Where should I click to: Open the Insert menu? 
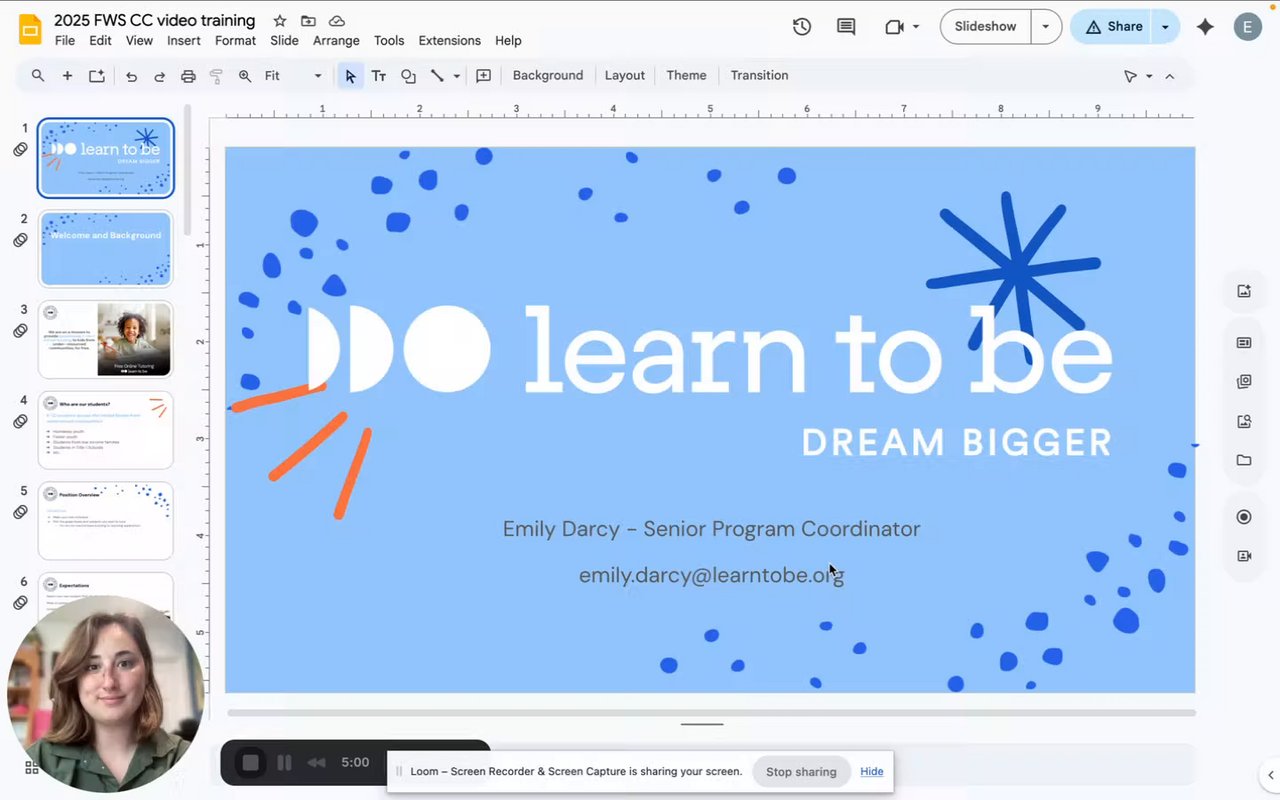(x=184, y=41)
